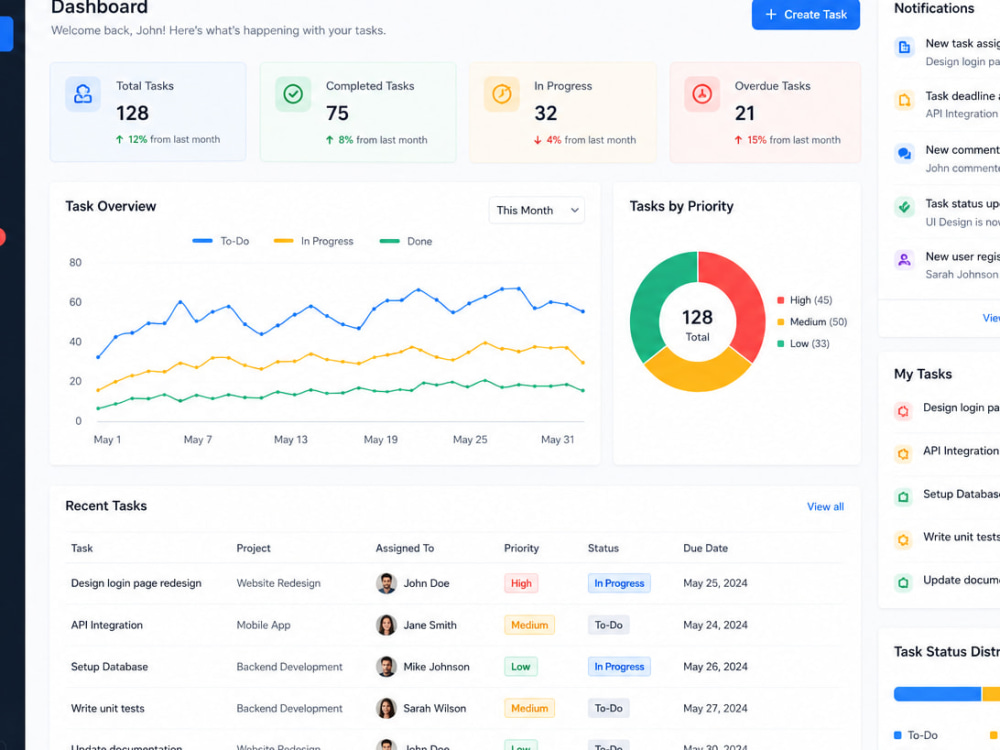This screenshot has width=1000, height=750.
Task: Click the New comment chat bubble icon
Action: pyautogui.click(x=904, y=154)
